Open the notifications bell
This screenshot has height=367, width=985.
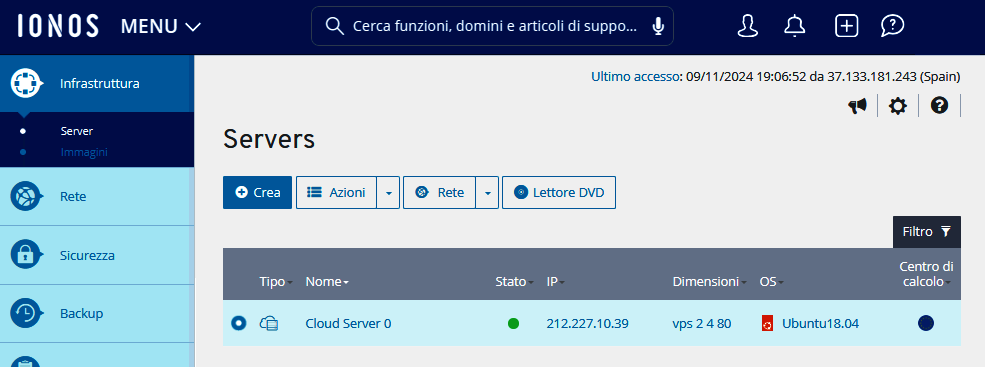(795, 26)
